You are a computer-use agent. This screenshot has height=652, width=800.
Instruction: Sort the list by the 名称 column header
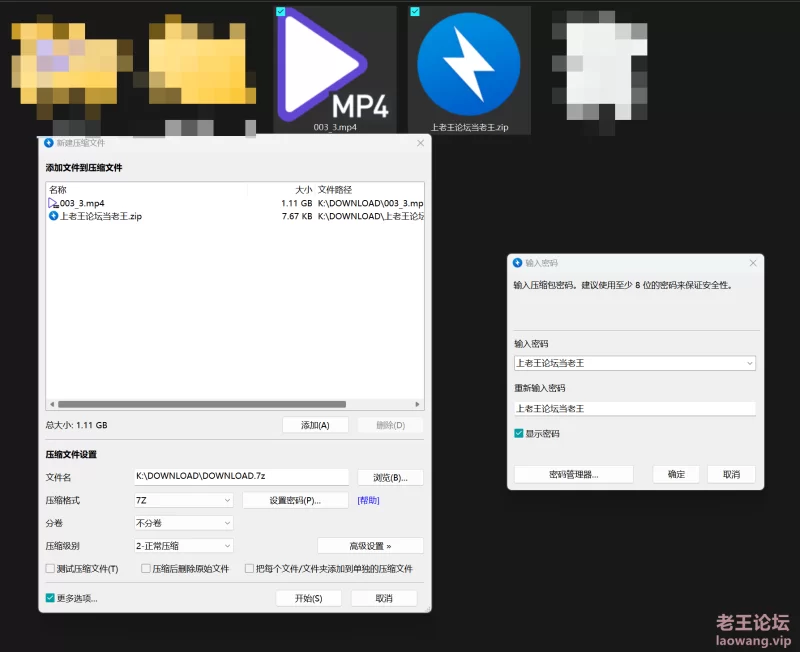pos(147,190)
